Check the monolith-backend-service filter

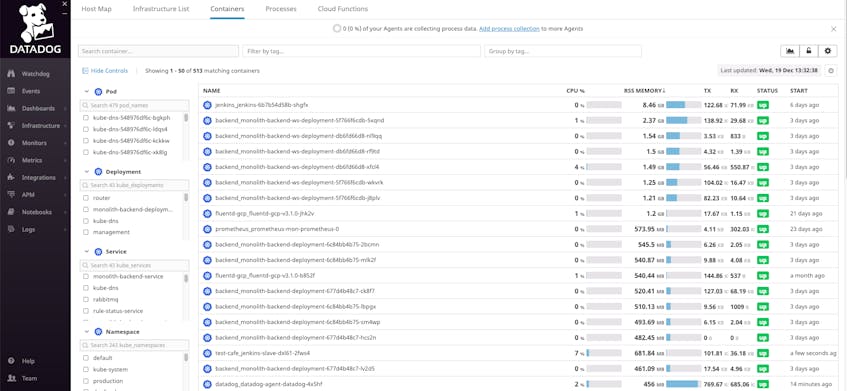tap(85, 277)
